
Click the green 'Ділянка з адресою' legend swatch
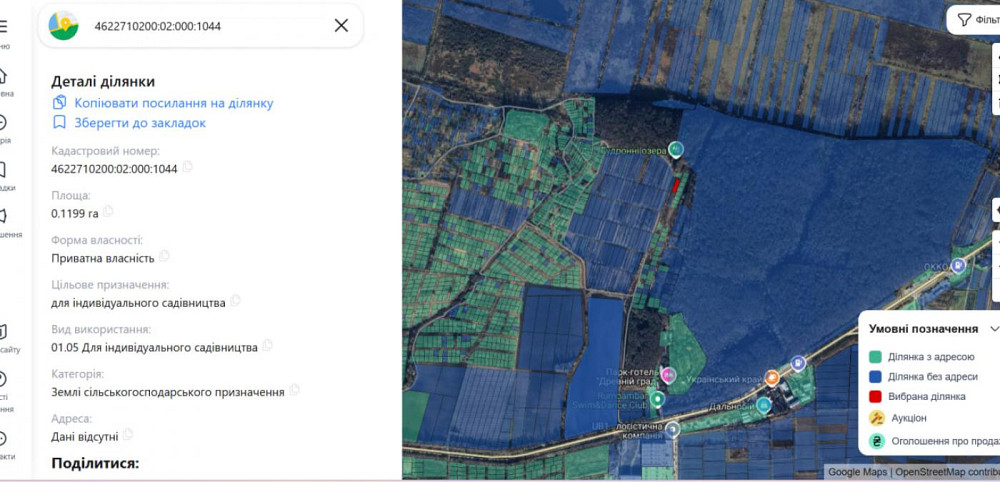(875, 357)
